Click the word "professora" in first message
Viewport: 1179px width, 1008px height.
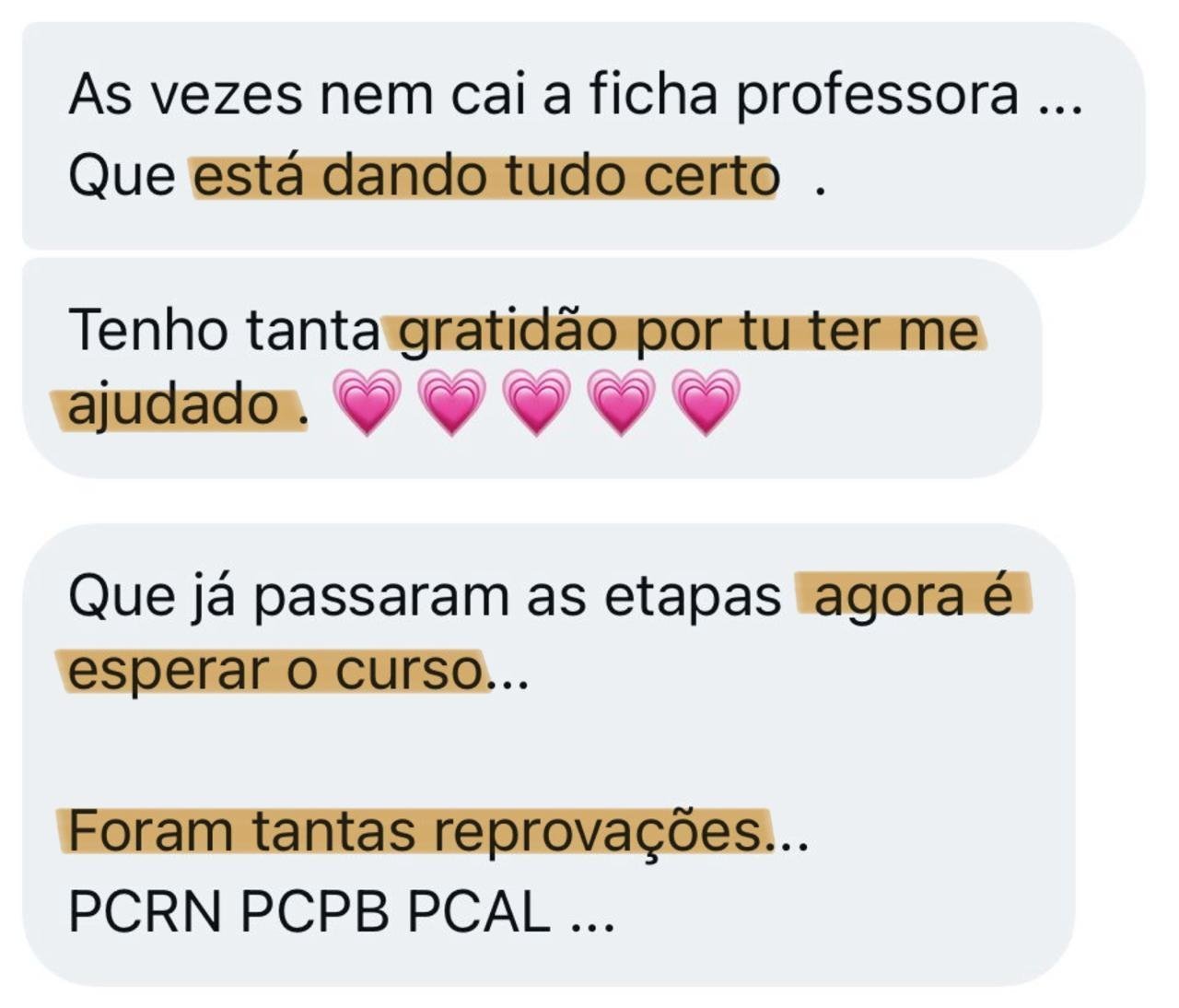(x=877, y=96)
